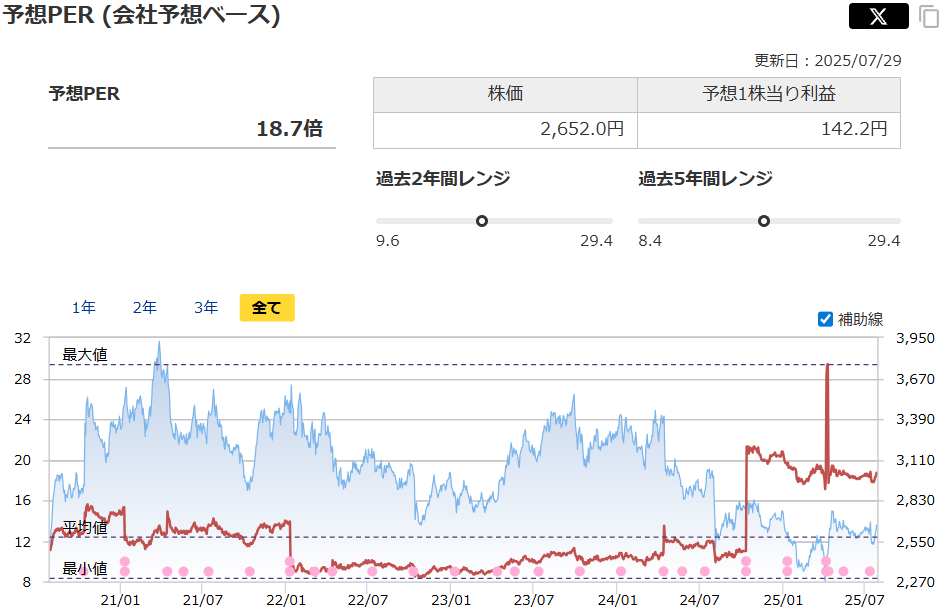Click the copy icon beside the X button
This screenshot has height=610, width=941.
[x=928, y=17]
